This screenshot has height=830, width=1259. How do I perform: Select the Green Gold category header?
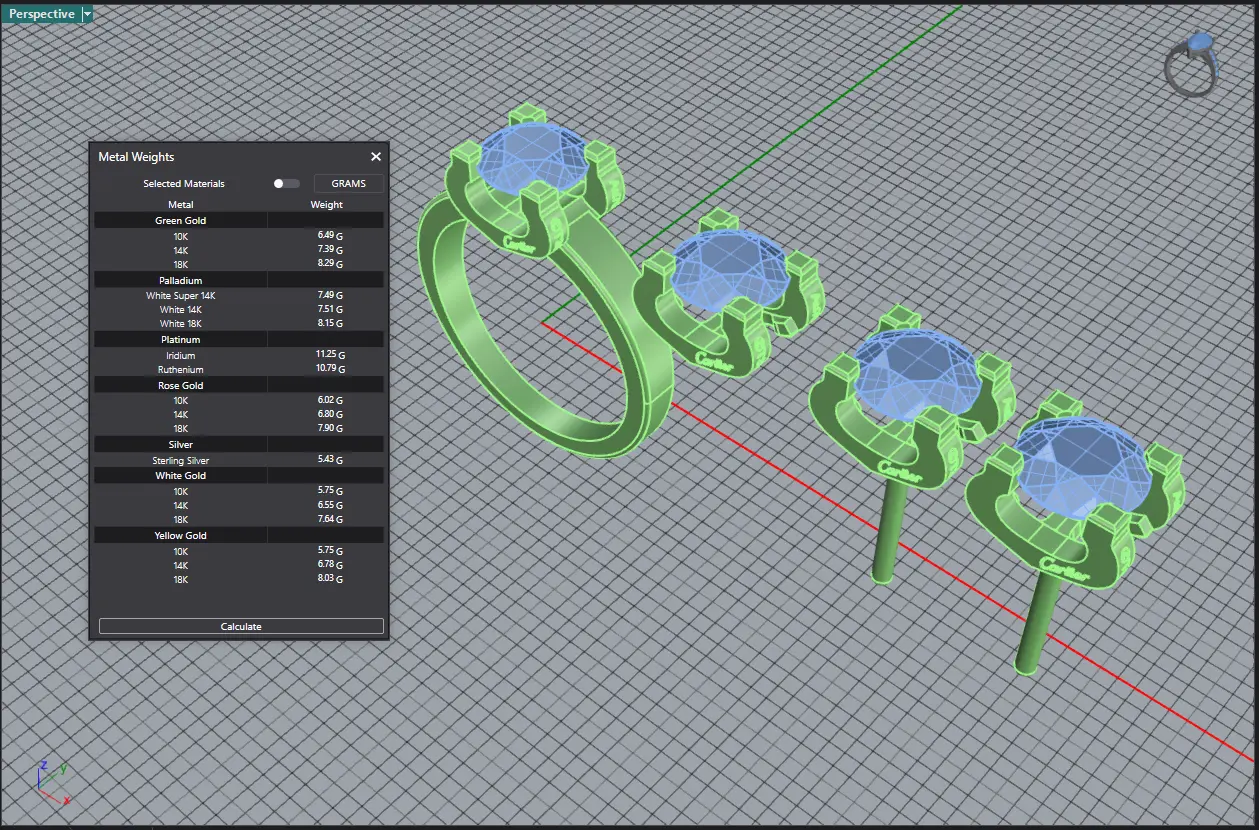pyautogui.click(x=181, y=220)
